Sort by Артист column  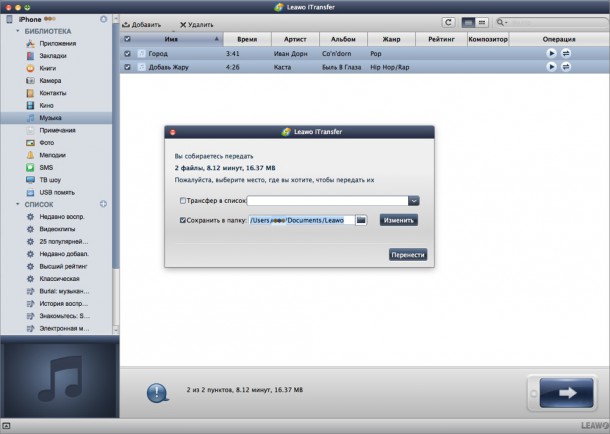pos(295,39)
